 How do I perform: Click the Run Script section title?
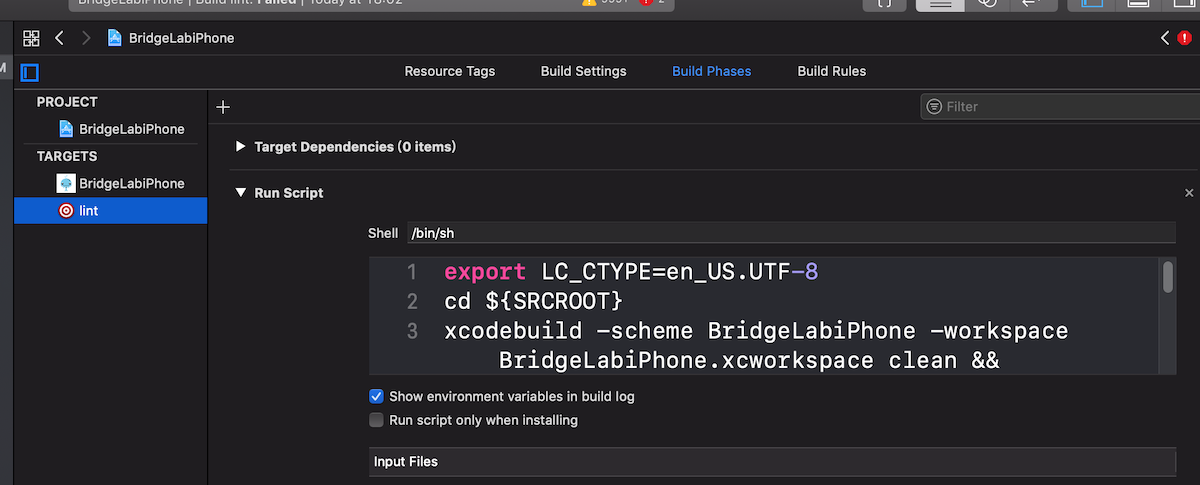(x=289, y=193)
